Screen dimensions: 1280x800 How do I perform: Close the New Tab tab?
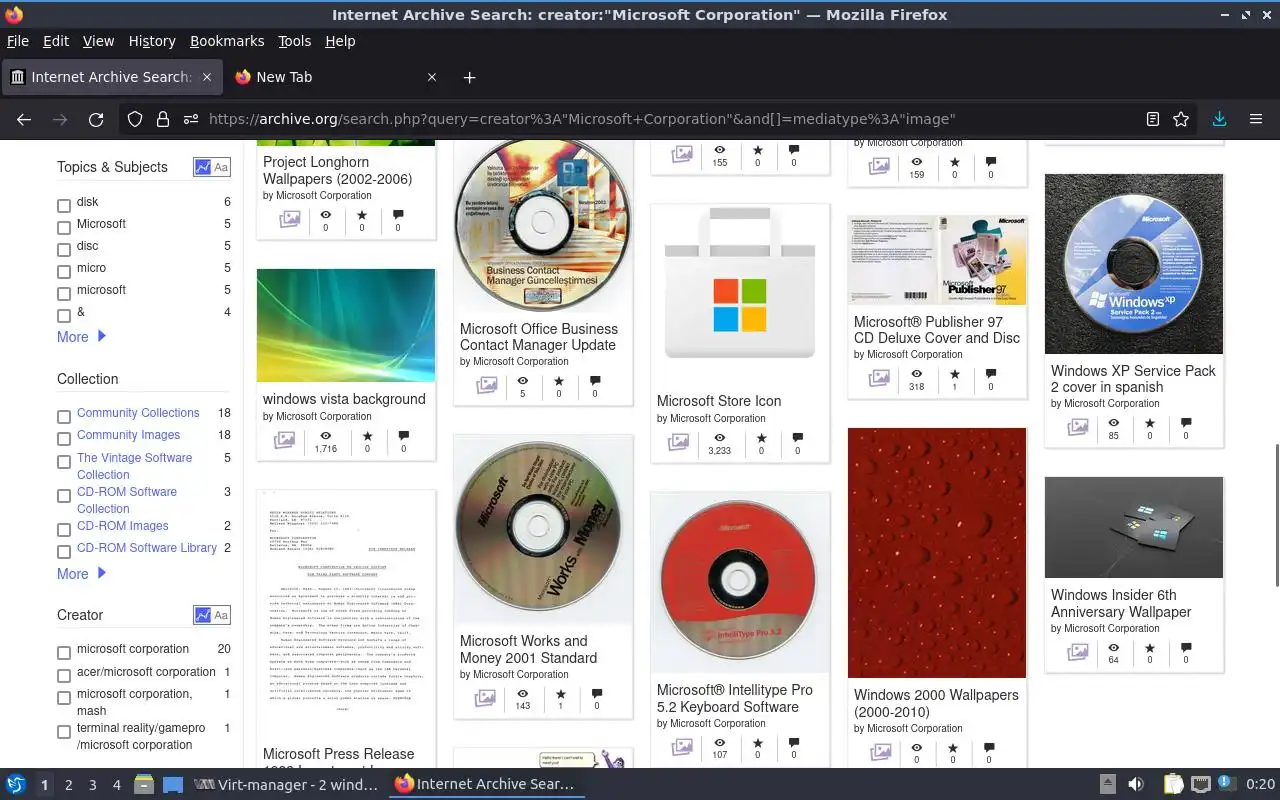point(432,77)
